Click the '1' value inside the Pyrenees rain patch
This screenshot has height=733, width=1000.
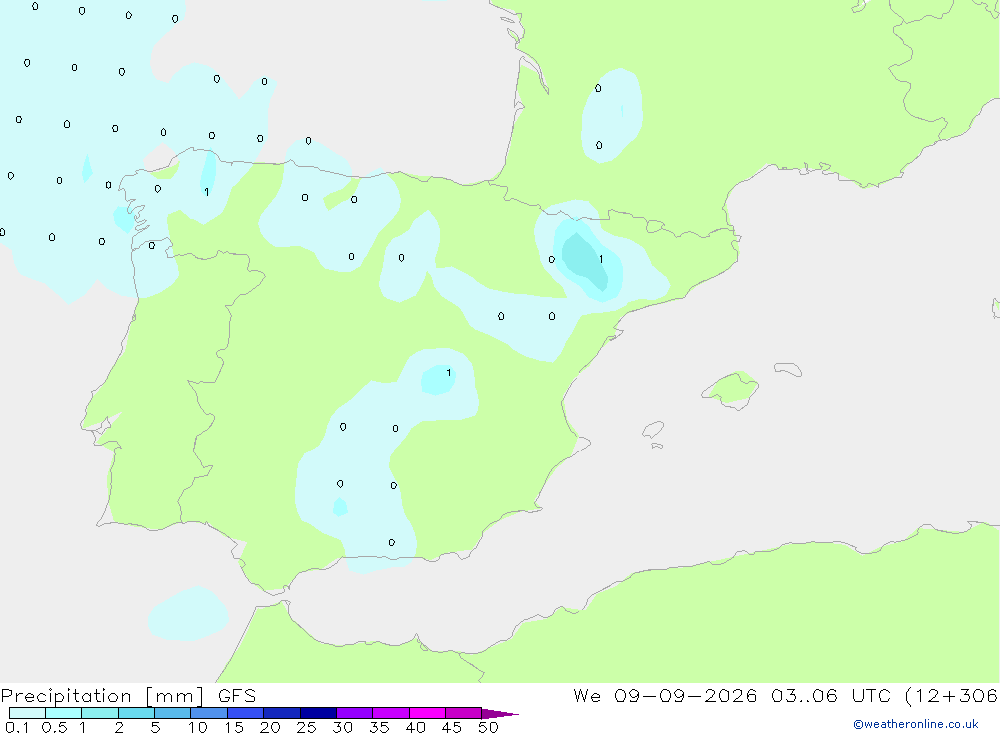tap(601, 259)
